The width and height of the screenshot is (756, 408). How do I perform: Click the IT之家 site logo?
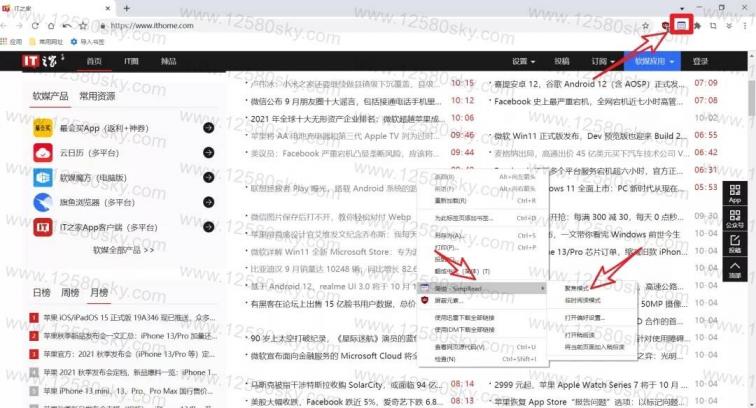[42, 61]
